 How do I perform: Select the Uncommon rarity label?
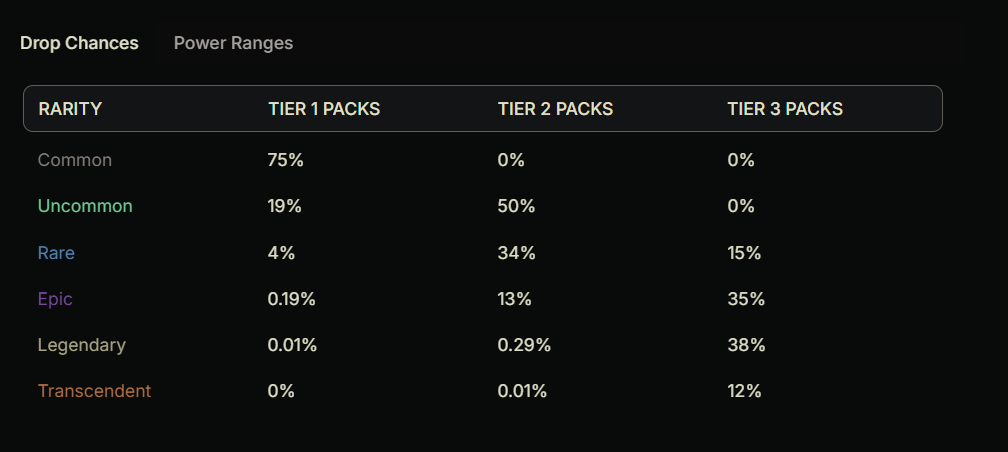coord(85,206)
